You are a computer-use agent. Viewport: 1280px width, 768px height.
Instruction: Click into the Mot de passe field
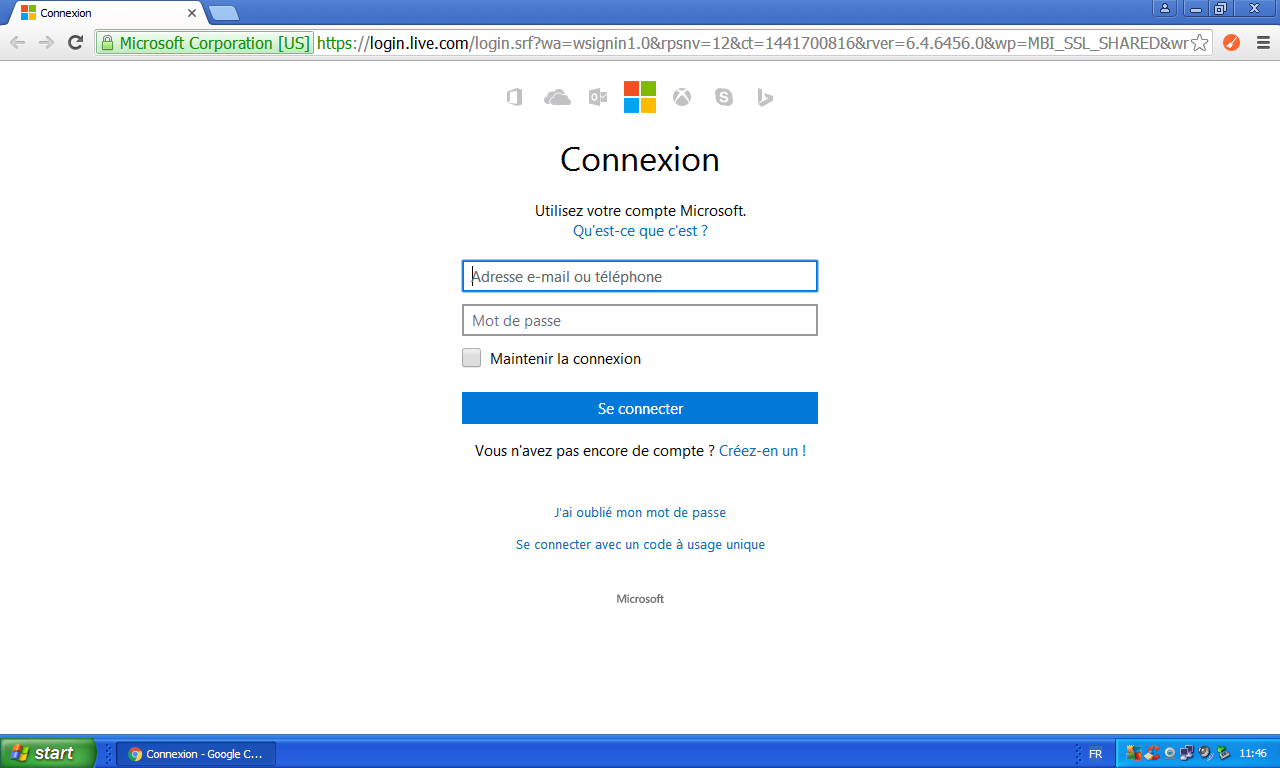[x=640, y=320]
